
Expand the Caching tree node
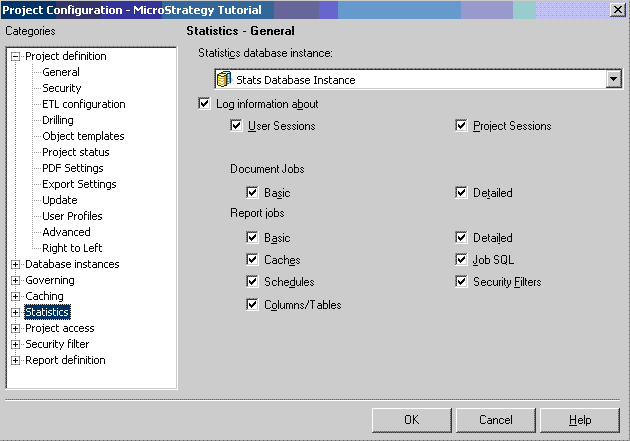click(x=15, y=296)
